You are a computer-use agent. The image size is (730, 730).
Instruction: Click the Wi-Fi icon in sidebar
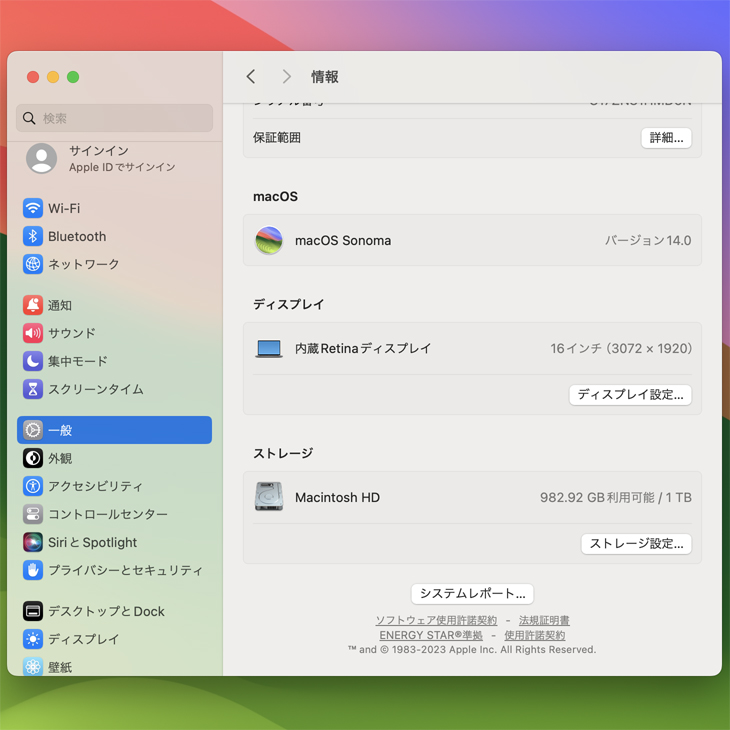[x=33, y=208]
